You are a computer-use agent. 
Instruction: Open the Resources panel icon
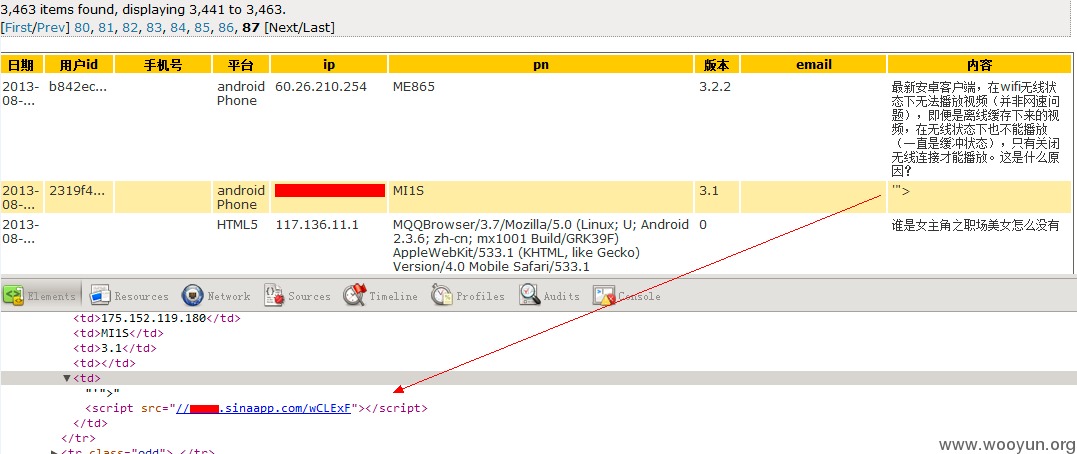click(100, 295)
